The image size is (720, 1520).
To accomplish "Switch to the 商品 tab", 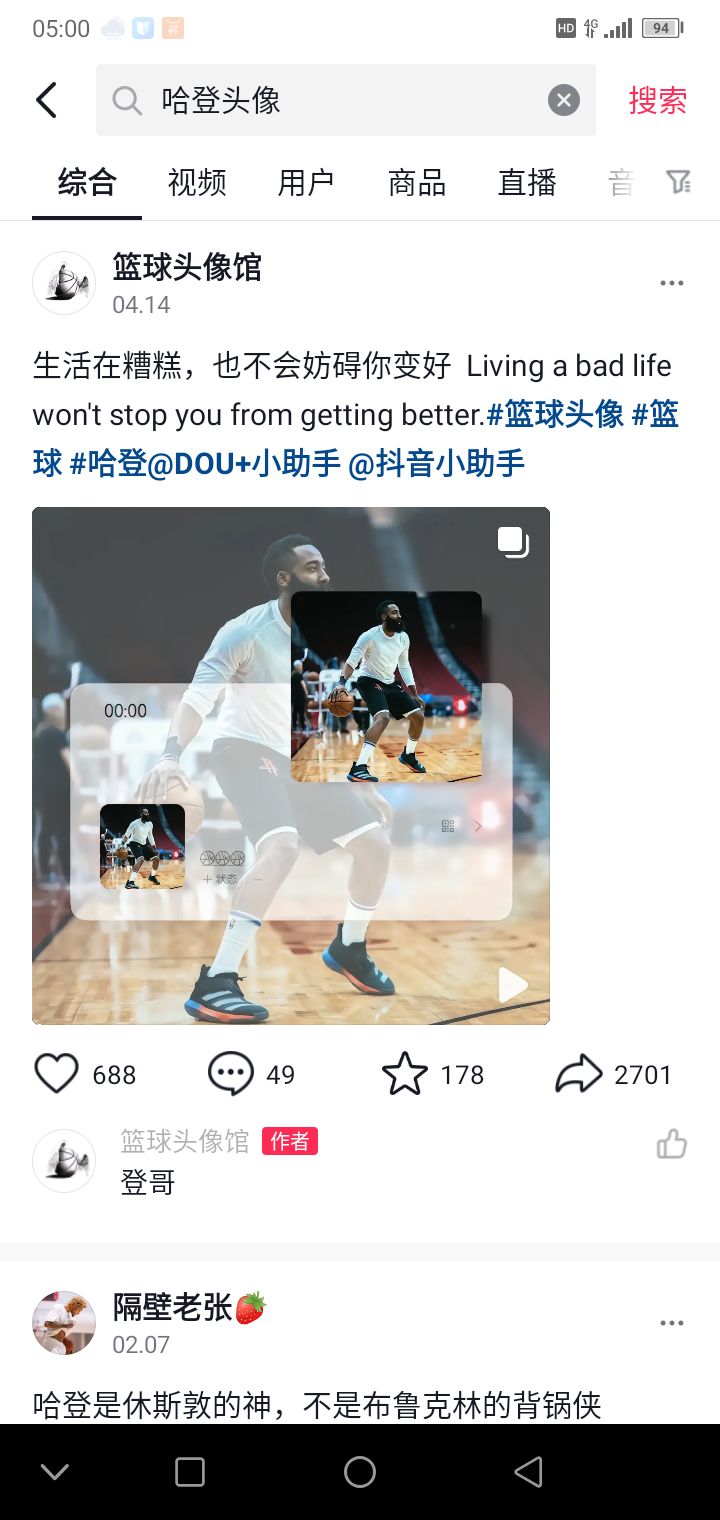I will click(417, 183).
